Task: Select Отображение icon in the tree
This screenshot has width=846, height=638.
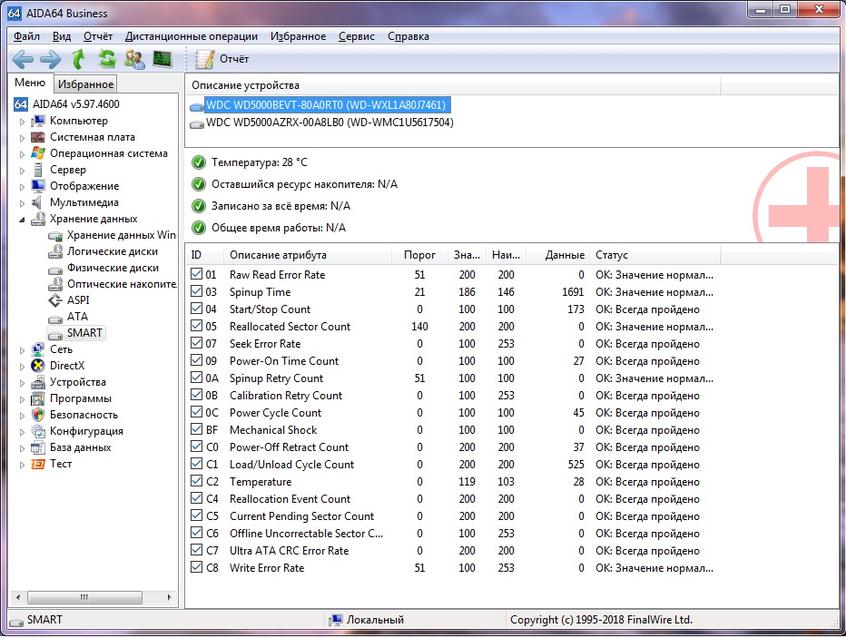Action: 38,186
